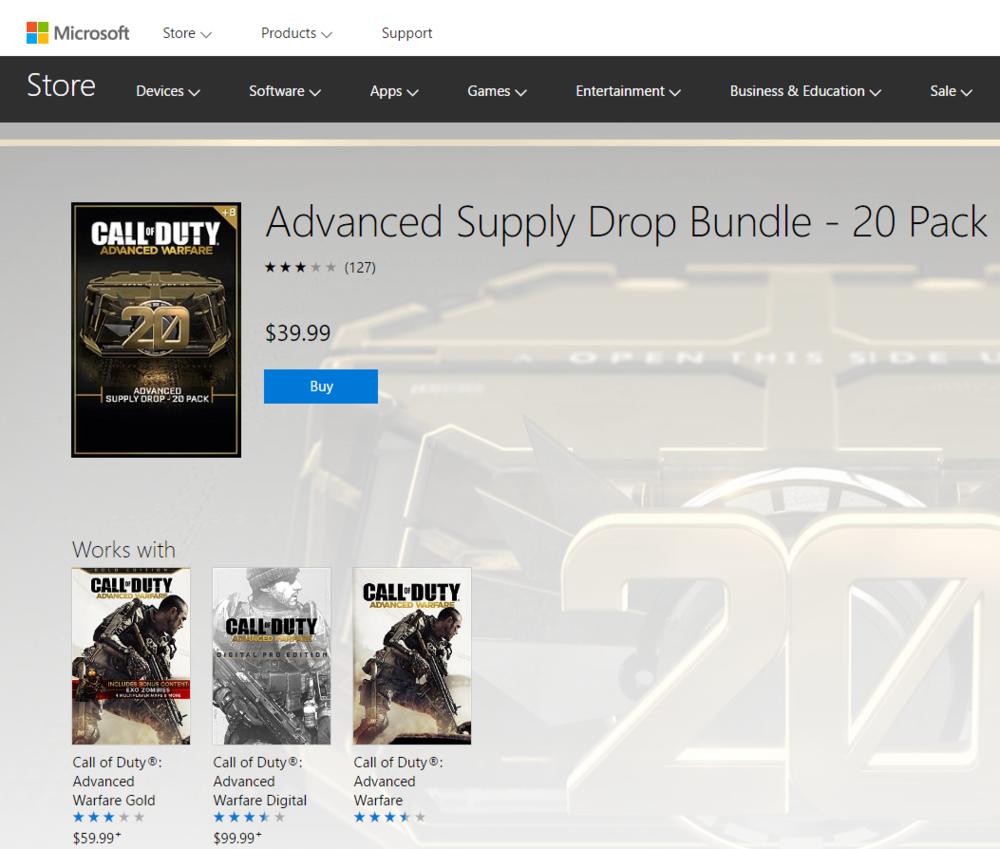This screenshot has height=849, width=1000.
Task: Expand the Devices menu
Action: [168, 91]
